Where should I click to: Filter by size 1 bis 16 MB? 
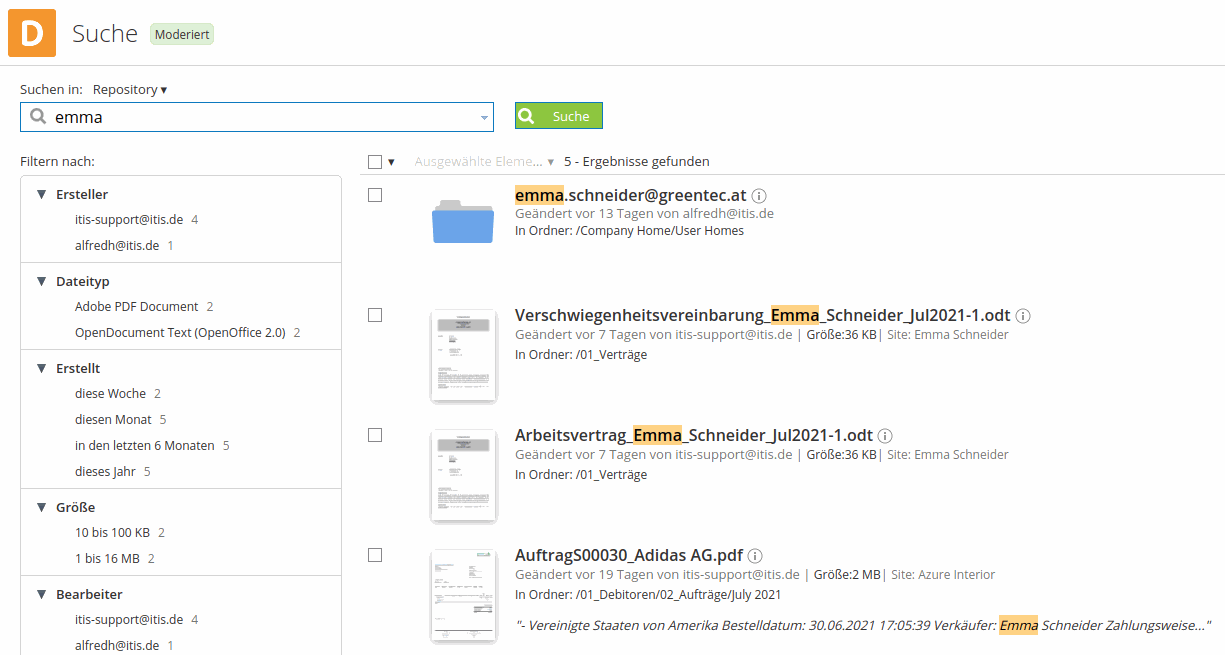click(107, 559)
